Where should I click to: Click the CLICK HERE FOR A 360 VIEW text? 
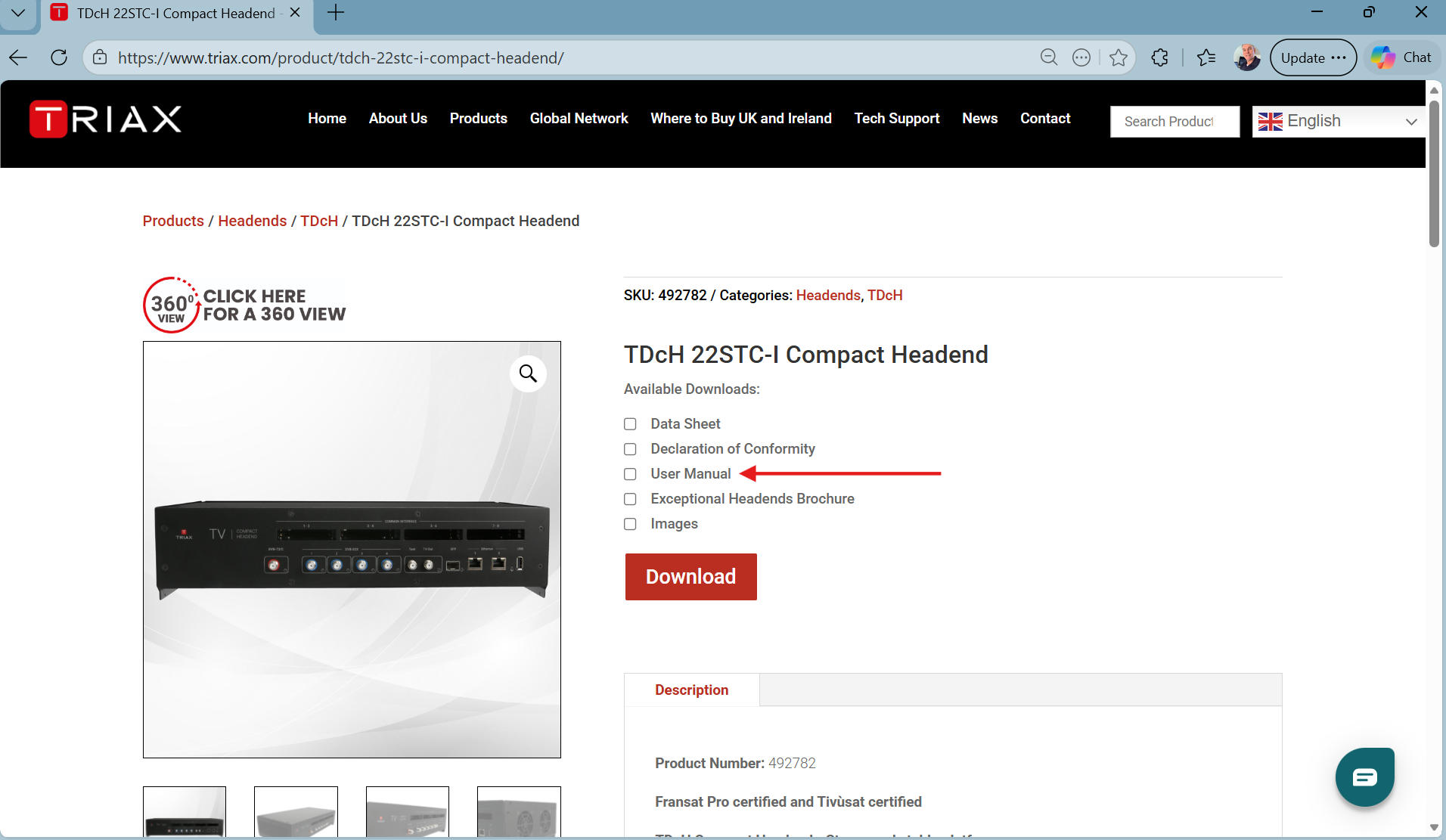pyautogui.click(x=274, y=305)
